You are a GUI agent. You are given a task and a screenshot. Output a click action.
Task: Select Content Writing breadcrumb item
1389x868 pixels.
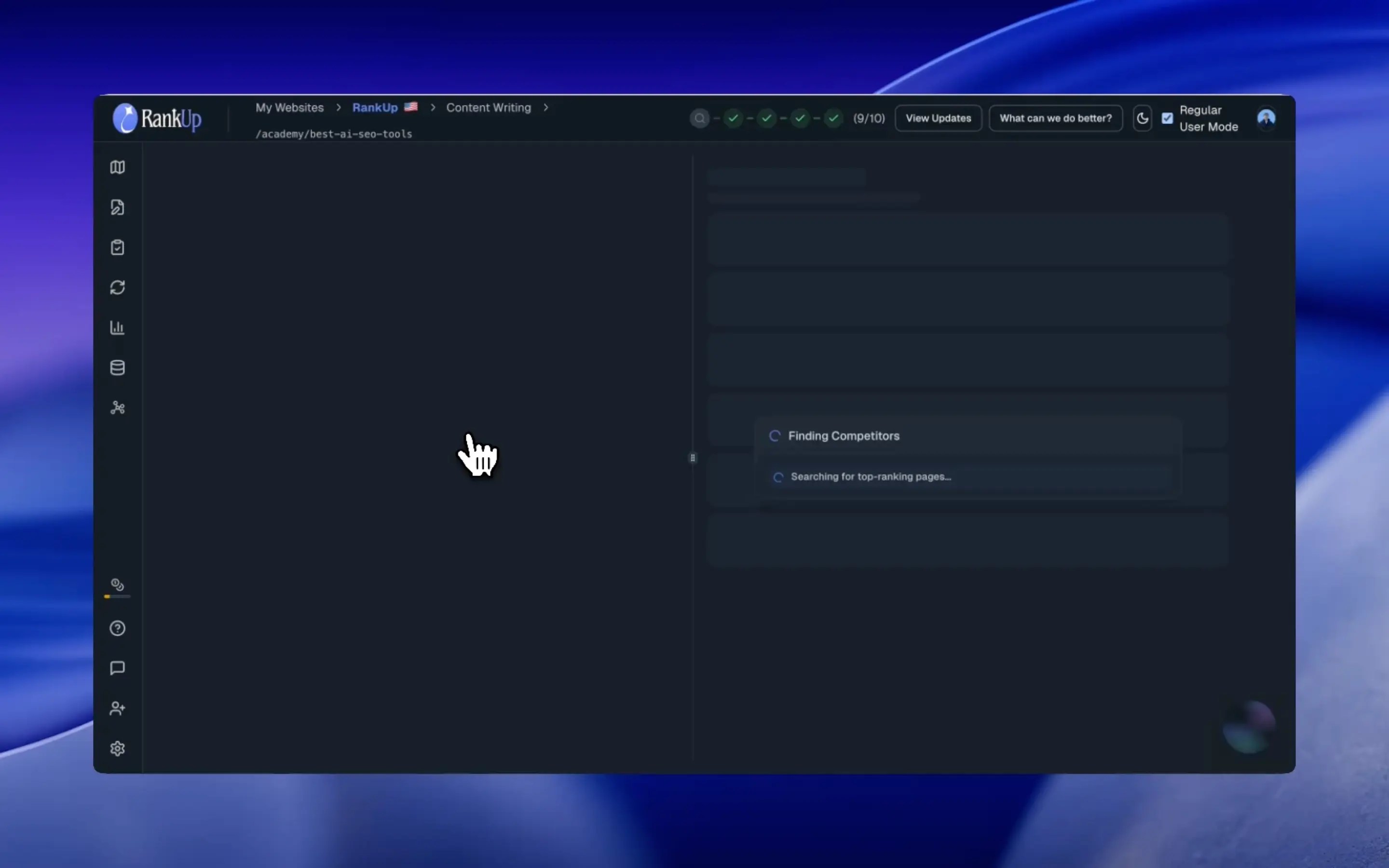coord(489,108)
